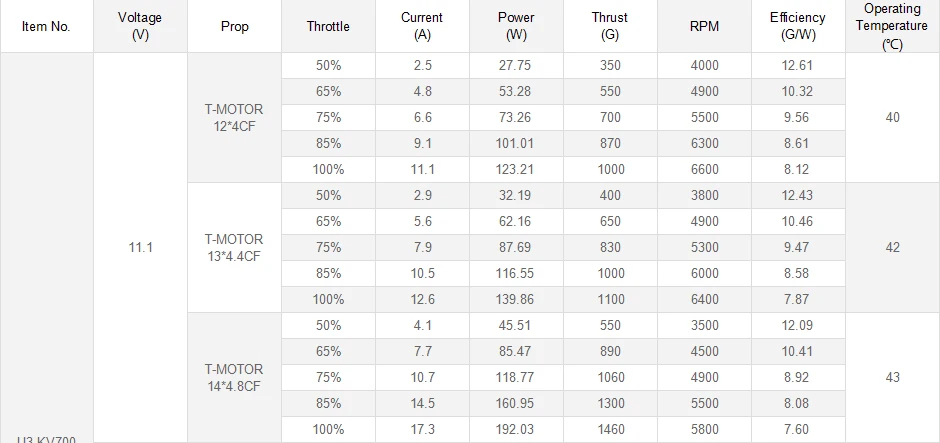Click the 12.61 efficiency value
Image resolution: width=940 pixels, height=443 pixels.
[798, 66]
